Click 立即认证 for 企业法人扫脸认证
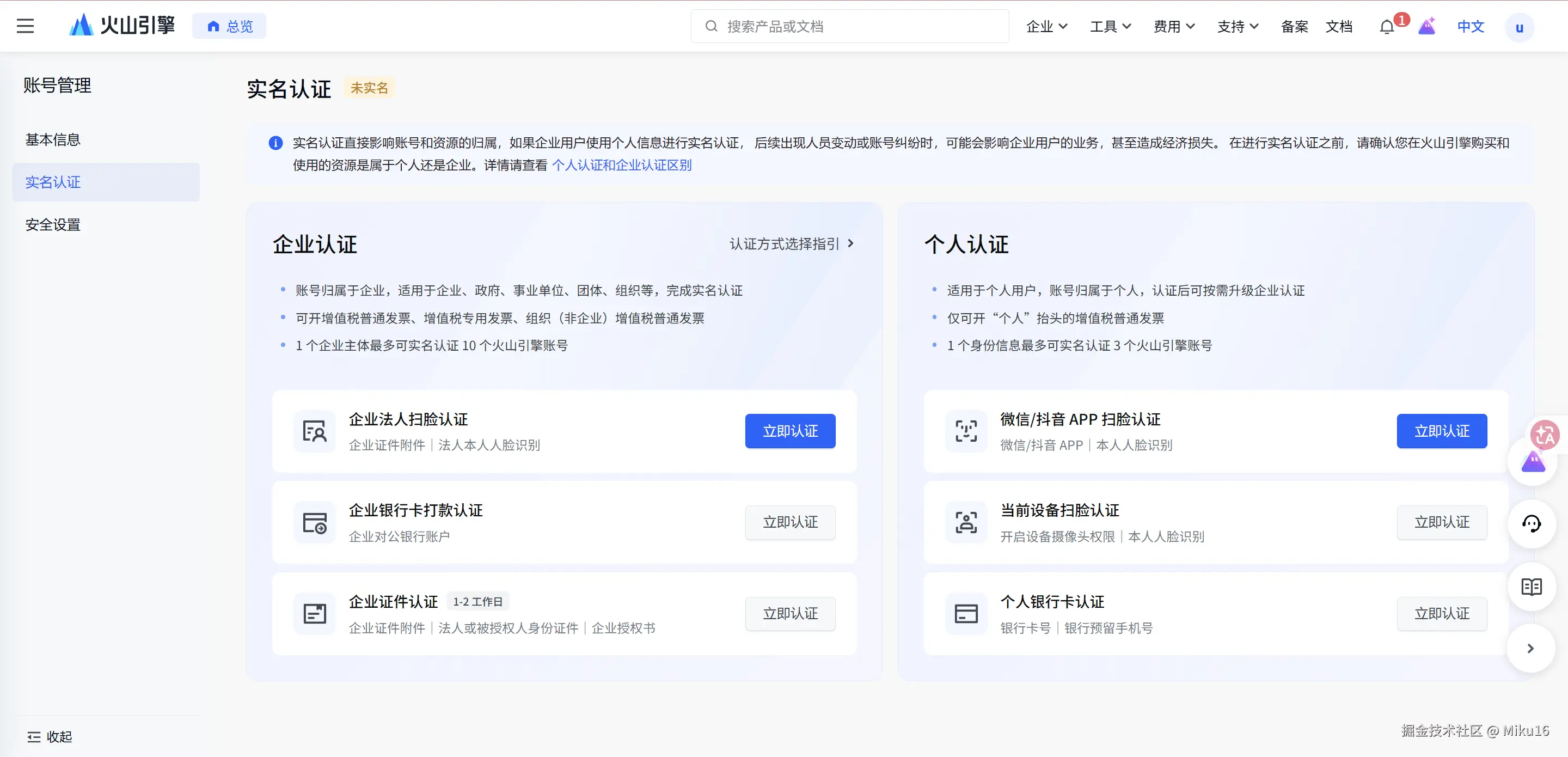 (789, 431)
